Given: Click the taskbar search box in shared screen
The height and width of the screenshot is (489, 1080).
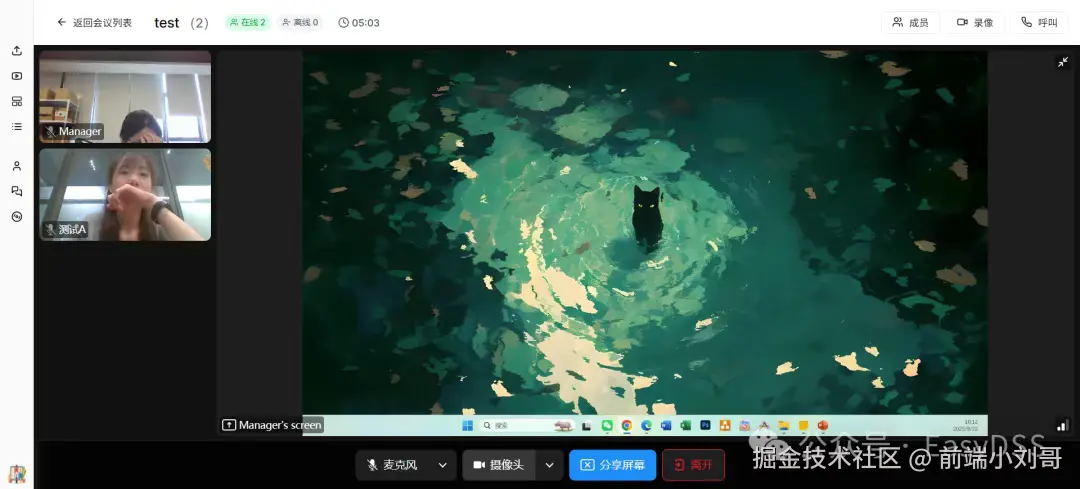Looking at the screenshot, I should [527, 426].
